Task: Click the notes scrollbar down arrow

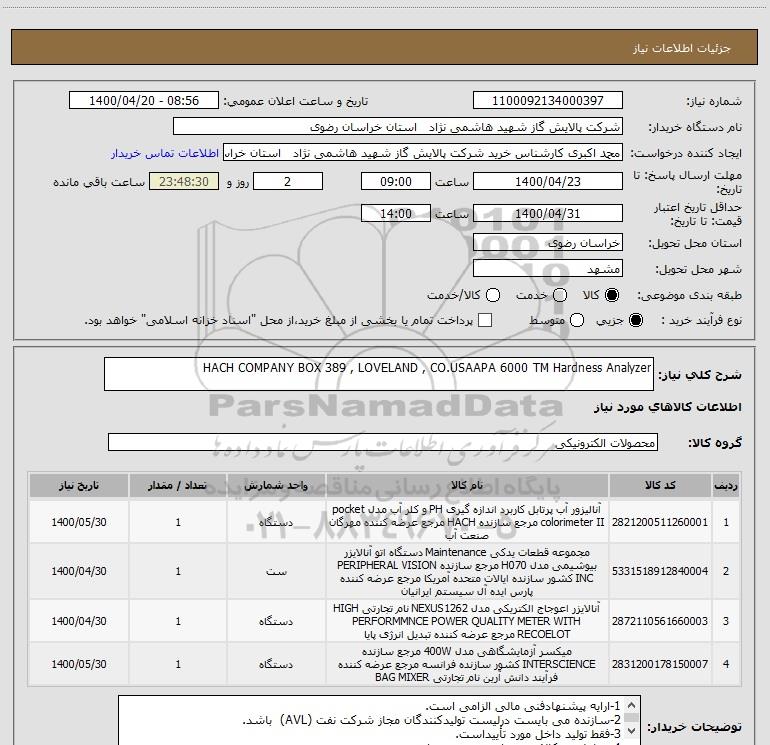Action: [x=632, y=731]
